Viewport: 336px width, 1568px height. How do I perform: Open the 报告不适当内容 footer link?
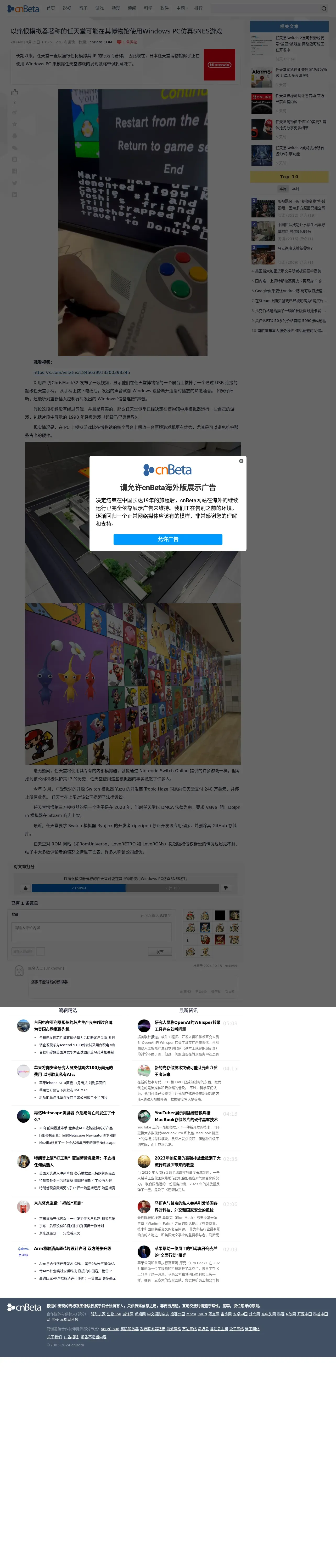coord(94,1337)
